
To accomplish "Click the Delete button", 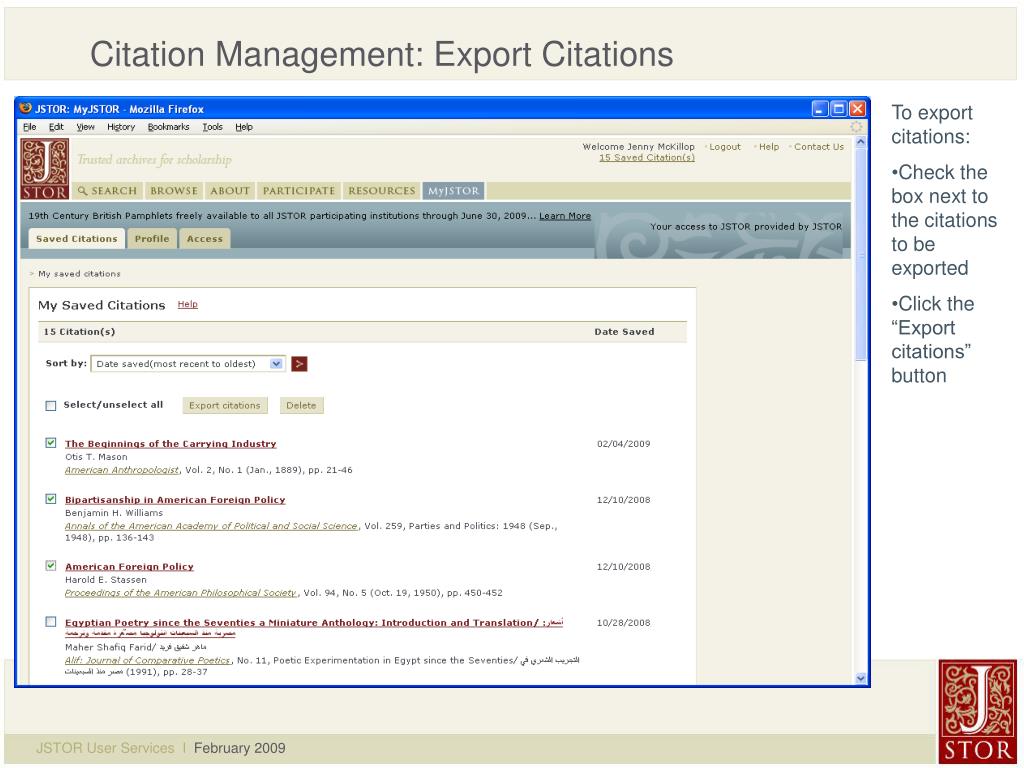I will [301, 406].
